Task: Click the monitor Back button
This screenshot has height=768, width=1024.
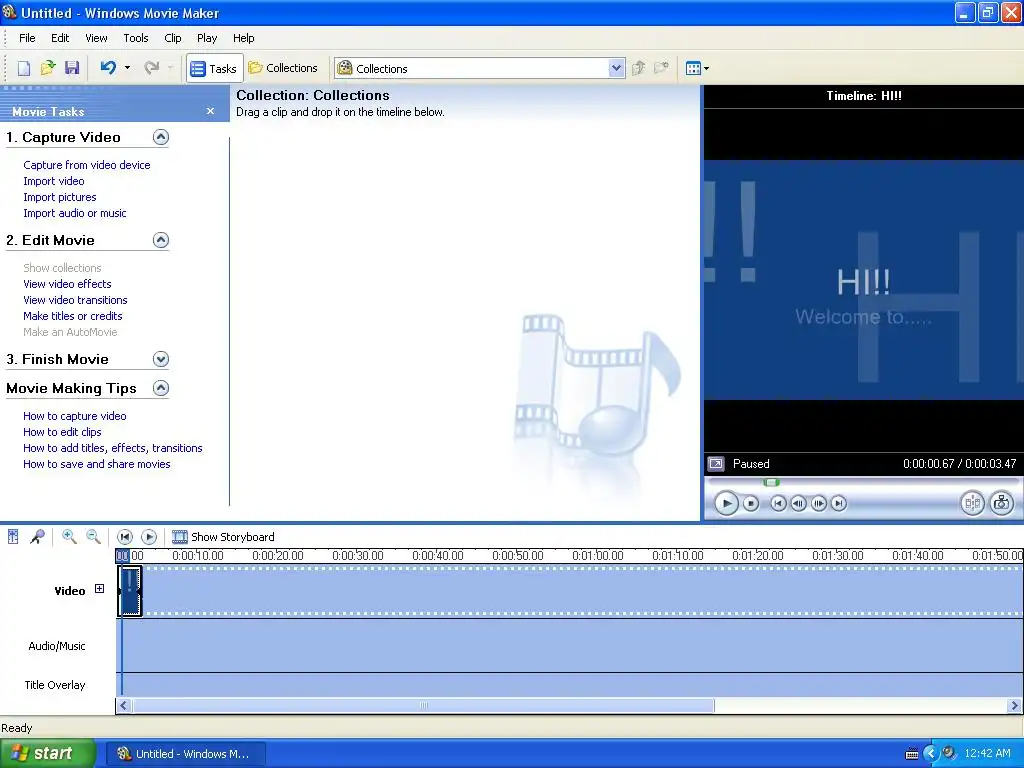Action: [x=778, y=504]
